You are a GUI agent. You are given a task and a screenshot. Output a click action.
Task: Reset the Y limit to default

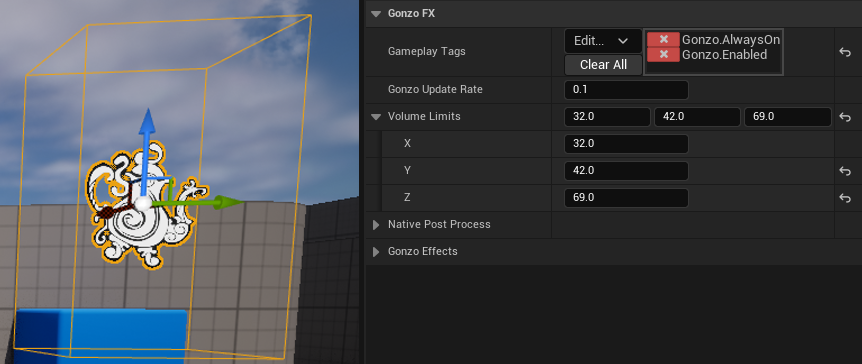tap(845, 171)
